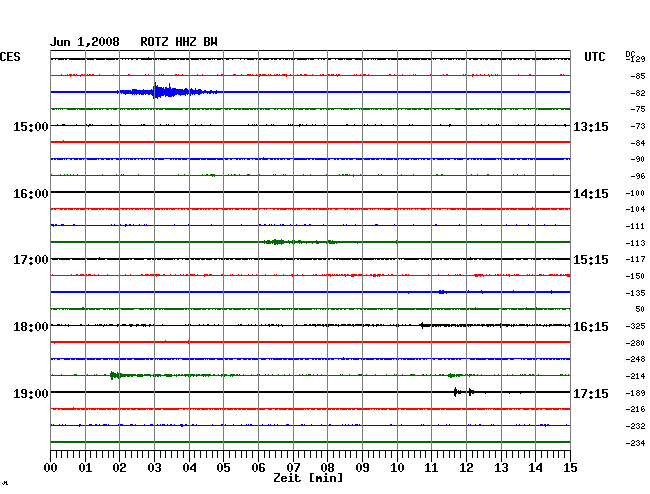Select the 16:15 UTC time label
The width and height of the screenshot is (650, 494).
[591, 327]
